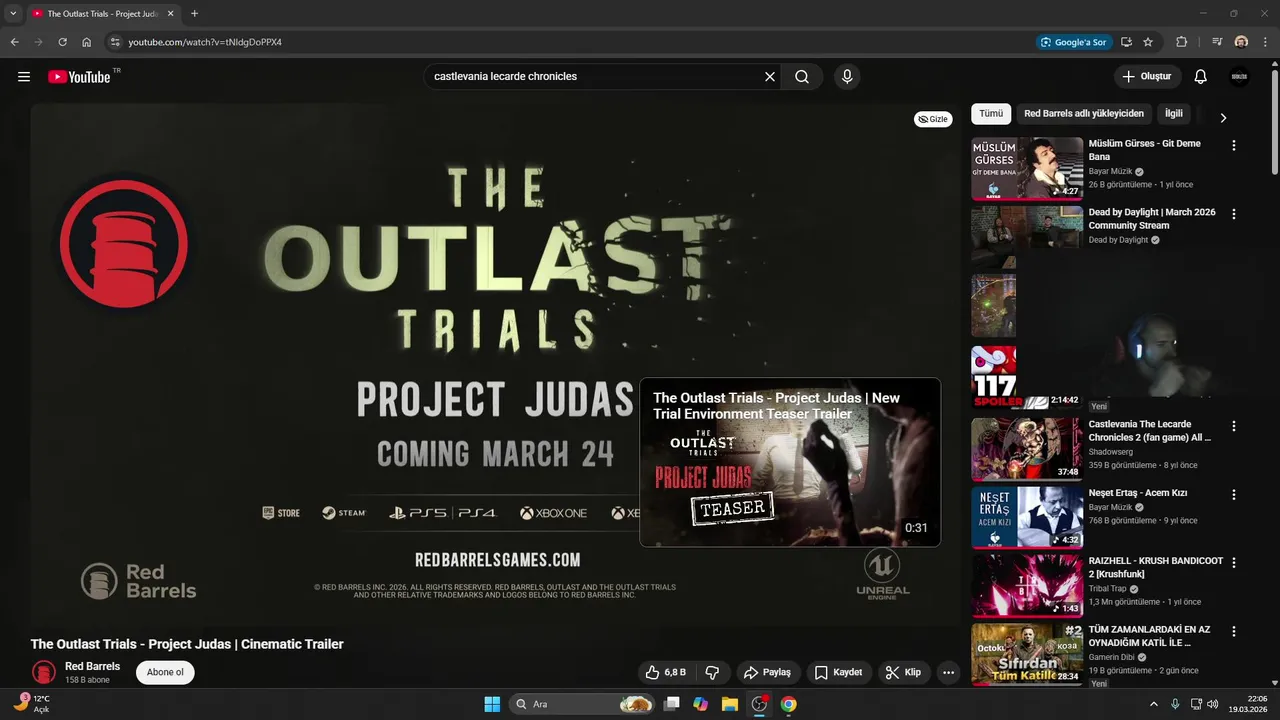Image resolution: width=1280 pixels, height=720 pixels.
Task: Open options for the Müslüm Gürses video
Action: click(1233, 145)
